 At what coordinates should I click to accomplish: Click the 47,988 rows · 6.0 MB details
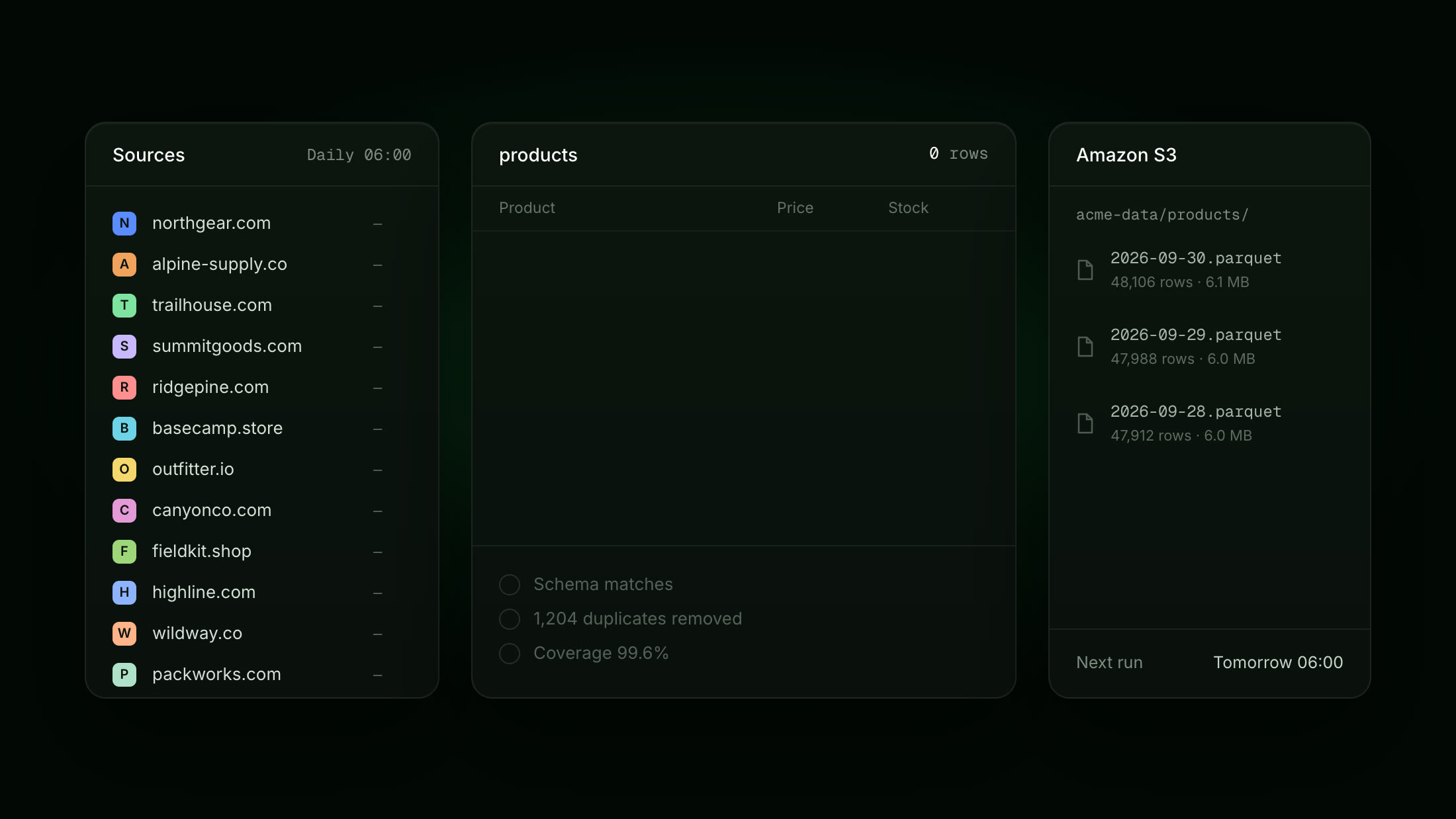(x=1183, y=359)
